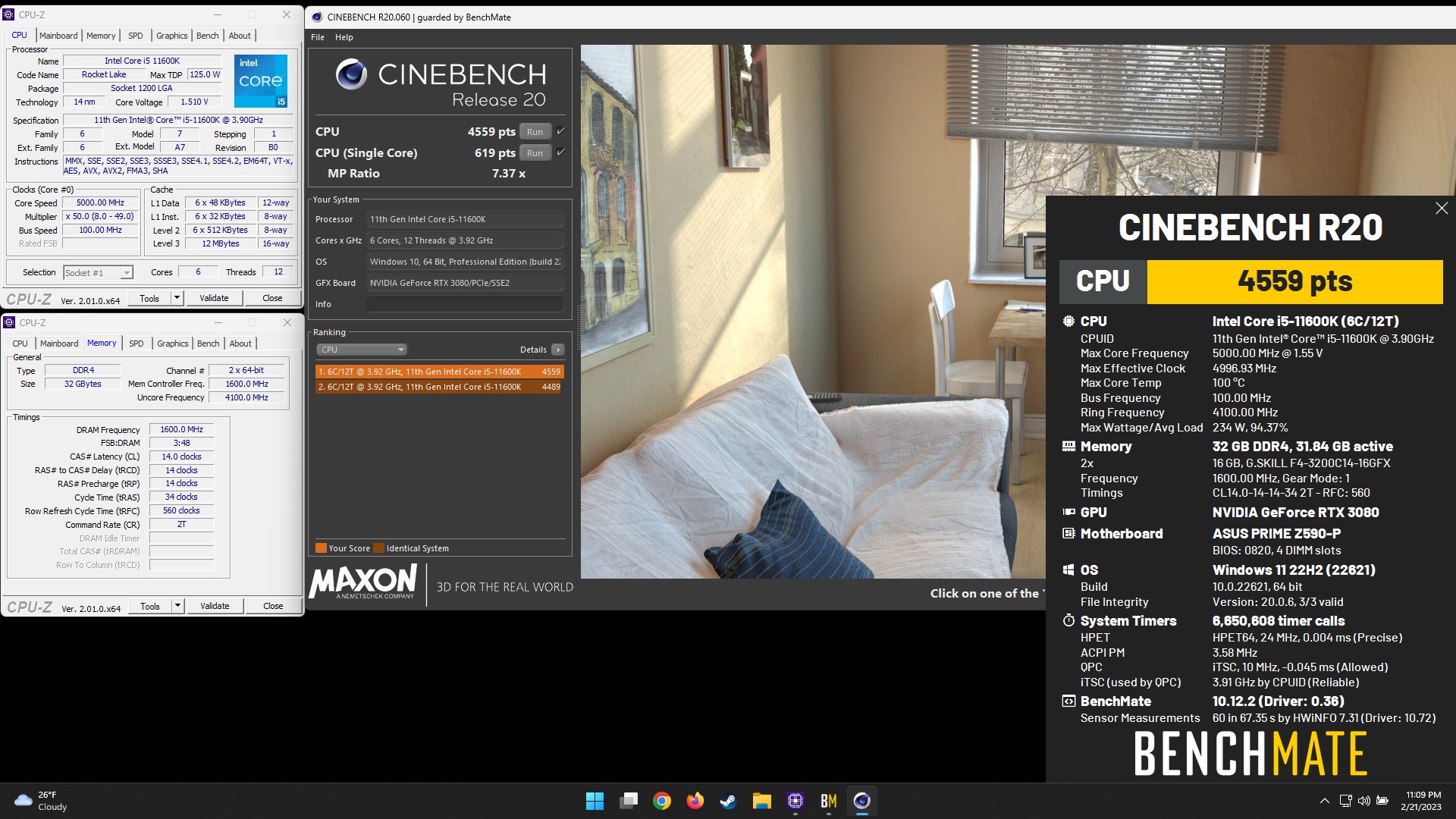
Task: Open the Socket #1 selection dropdown
Action: [x=98, y=272]
